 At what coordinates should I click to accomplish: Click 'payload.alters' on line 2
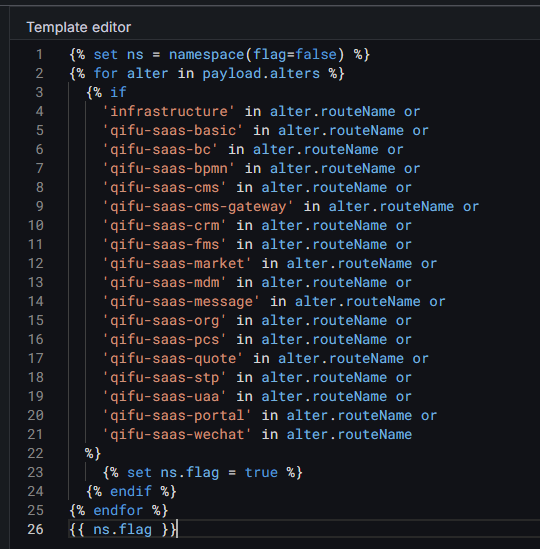pyautogui.click(x=261, y=74)
